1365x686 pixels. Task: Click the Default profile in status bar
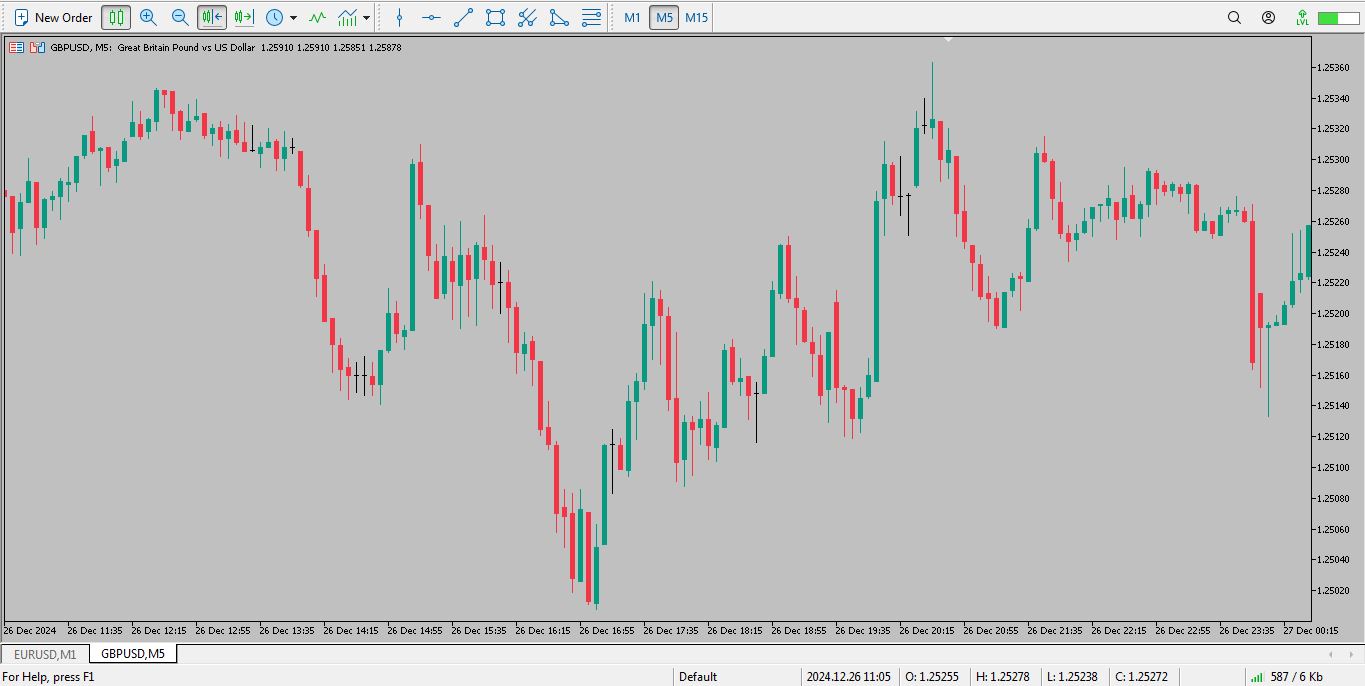pyautogui.click(x=698, y=677)
